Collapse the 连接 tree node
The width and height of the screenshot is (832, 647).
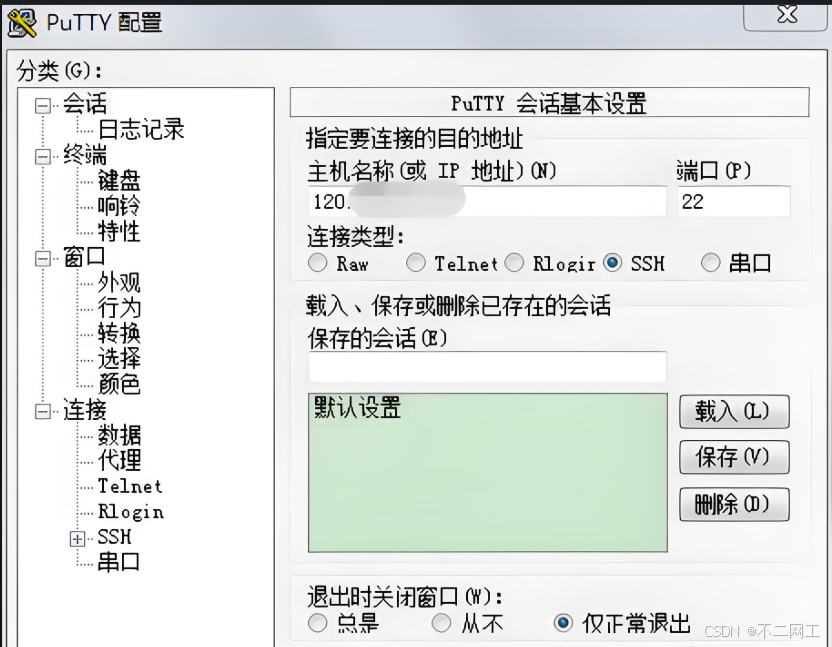[x=43, y=411]
